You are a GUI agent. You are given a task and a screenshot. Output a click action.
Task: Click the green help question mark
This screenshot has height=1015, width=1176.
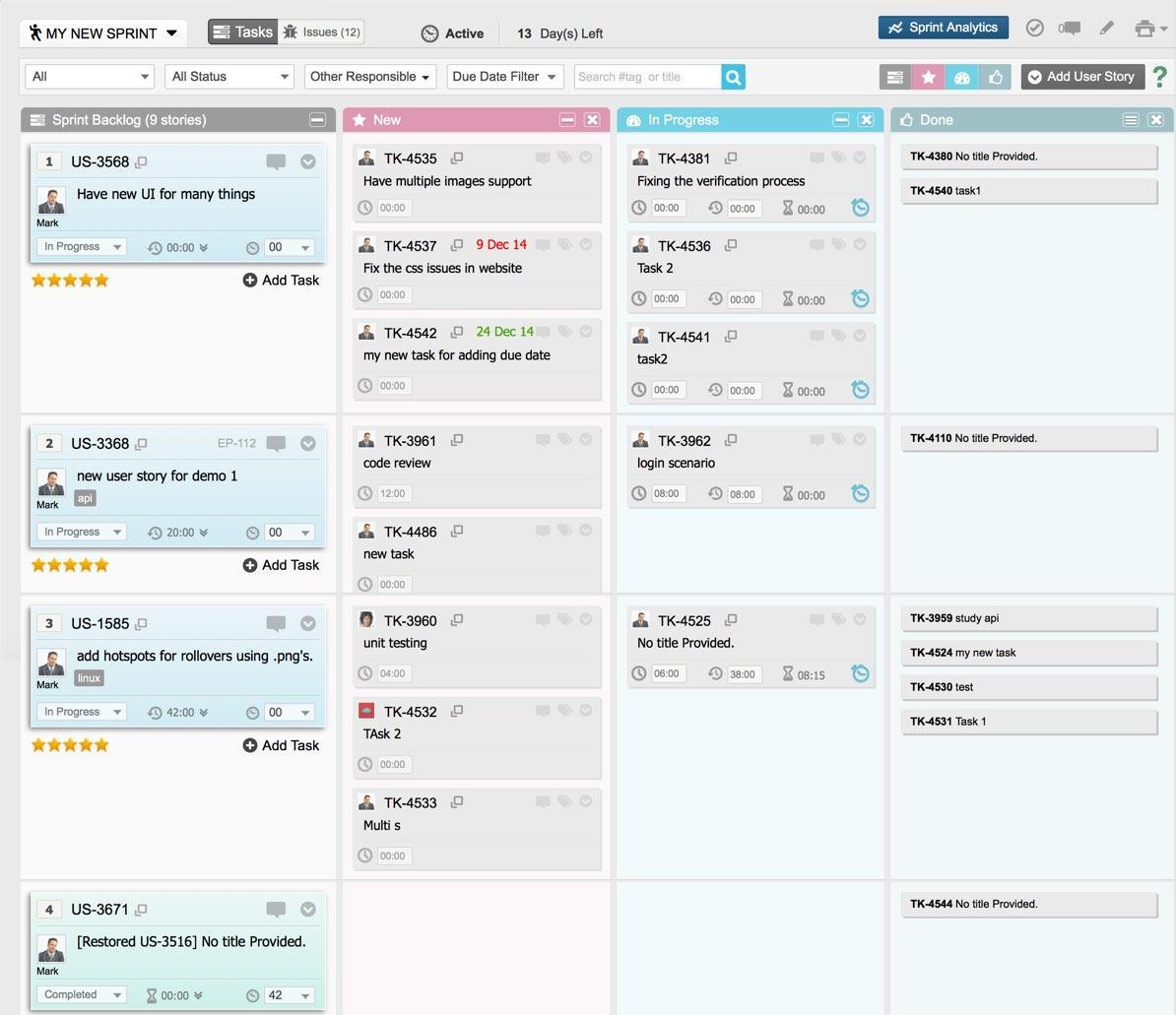pyautogui.click(x=1160, y=77)
